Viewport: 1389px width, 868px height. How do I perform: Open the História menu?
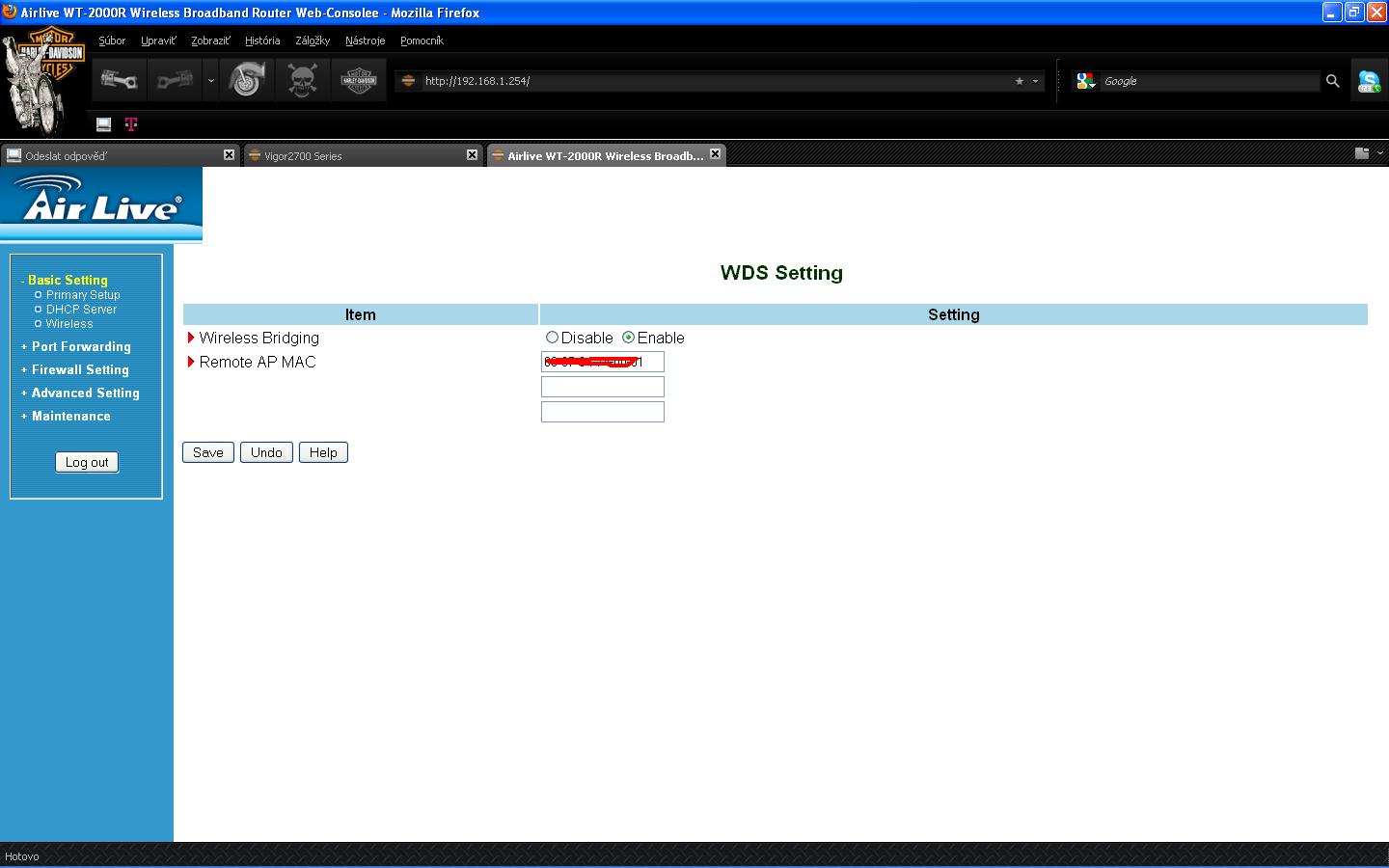click(262, 41)
